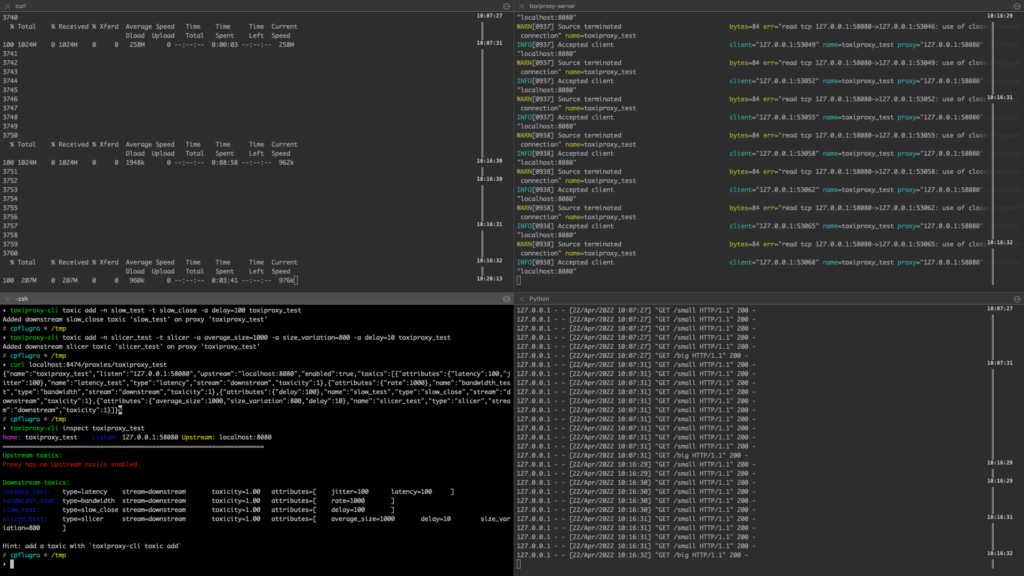Select the curl pane title

[21, 6]
